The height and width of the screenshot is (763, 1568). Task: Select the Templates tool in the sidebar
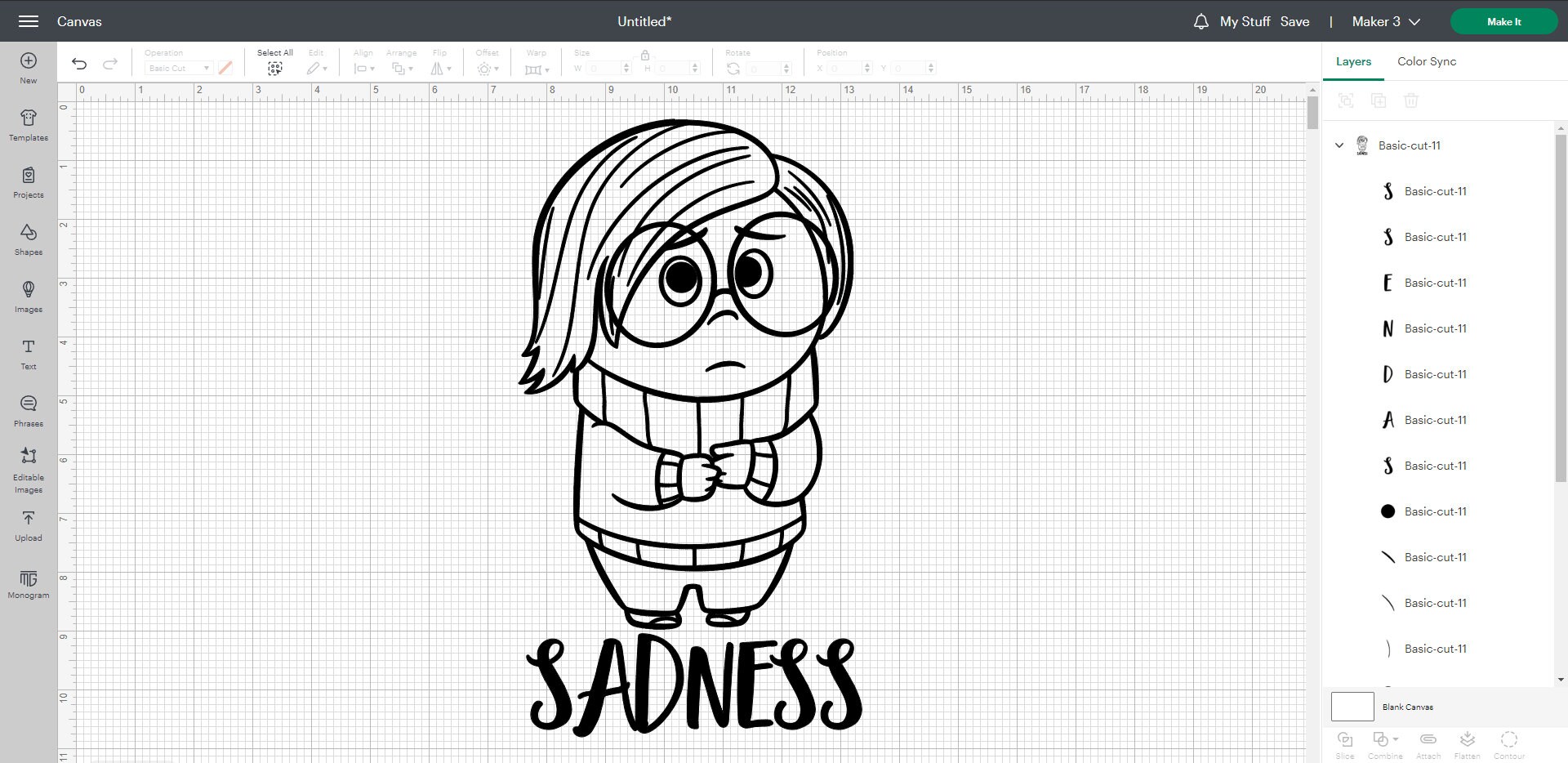click(28, 125)
